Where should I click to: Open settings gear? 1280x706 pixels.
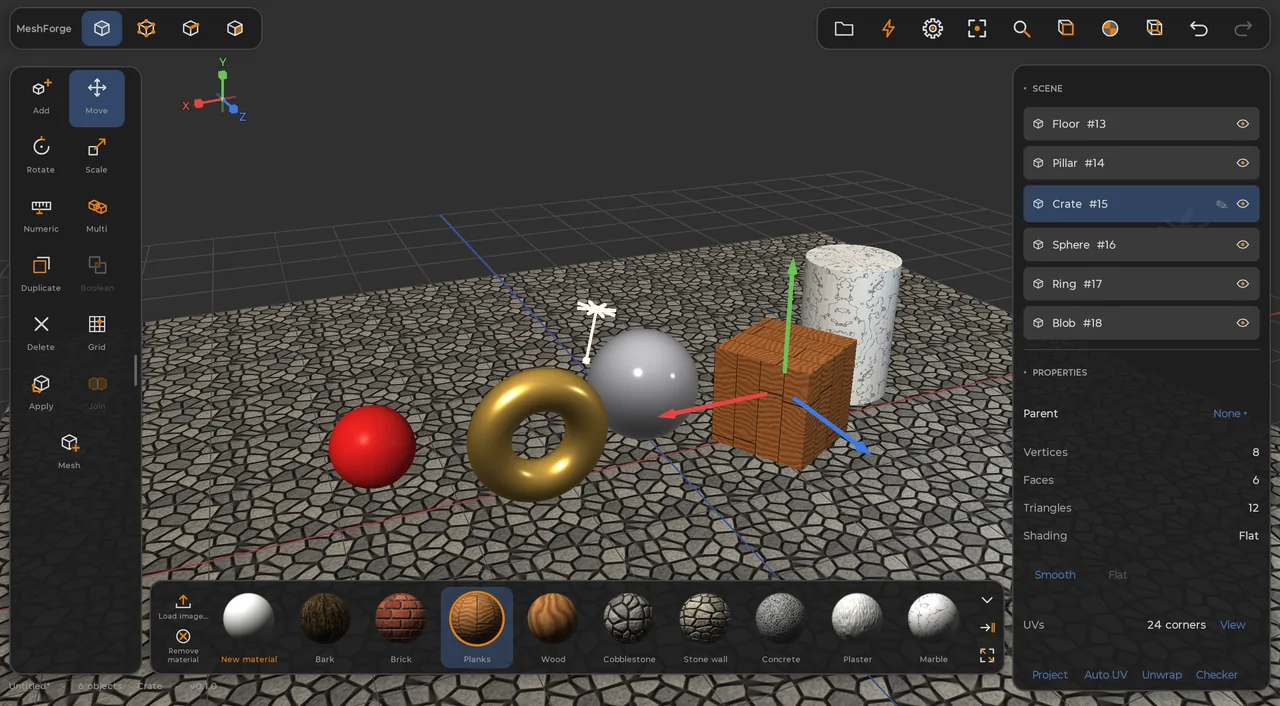coord(932,29)
